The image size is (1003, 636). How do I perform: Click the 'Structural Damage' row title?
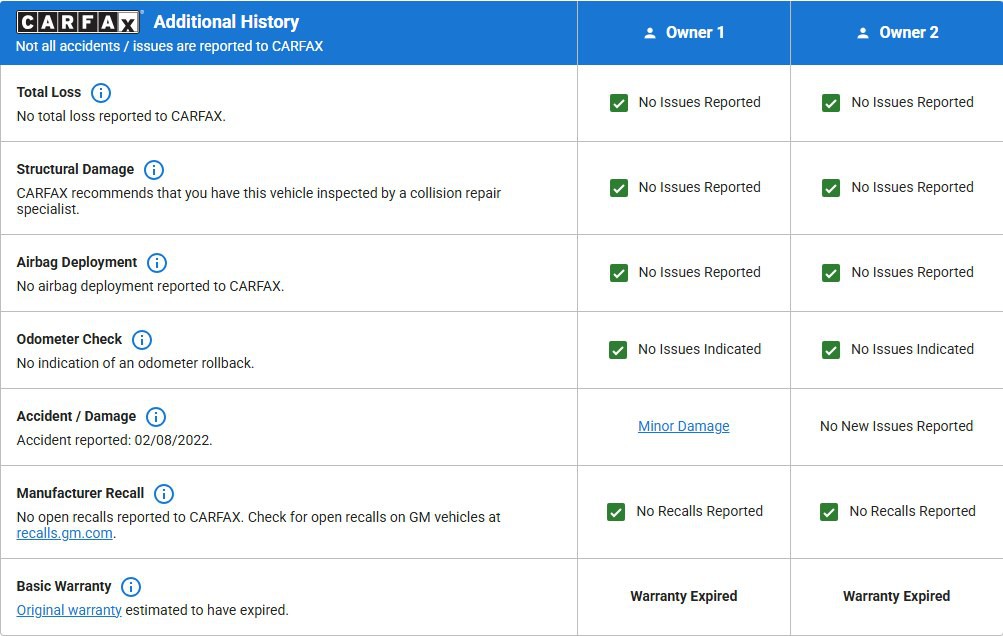(75, 169)
